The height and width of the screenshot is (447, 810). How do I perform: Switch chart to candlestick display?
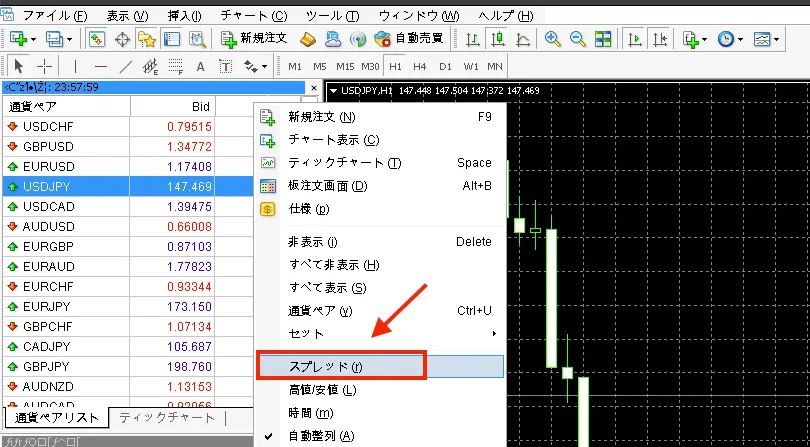(x=497, y=39)
